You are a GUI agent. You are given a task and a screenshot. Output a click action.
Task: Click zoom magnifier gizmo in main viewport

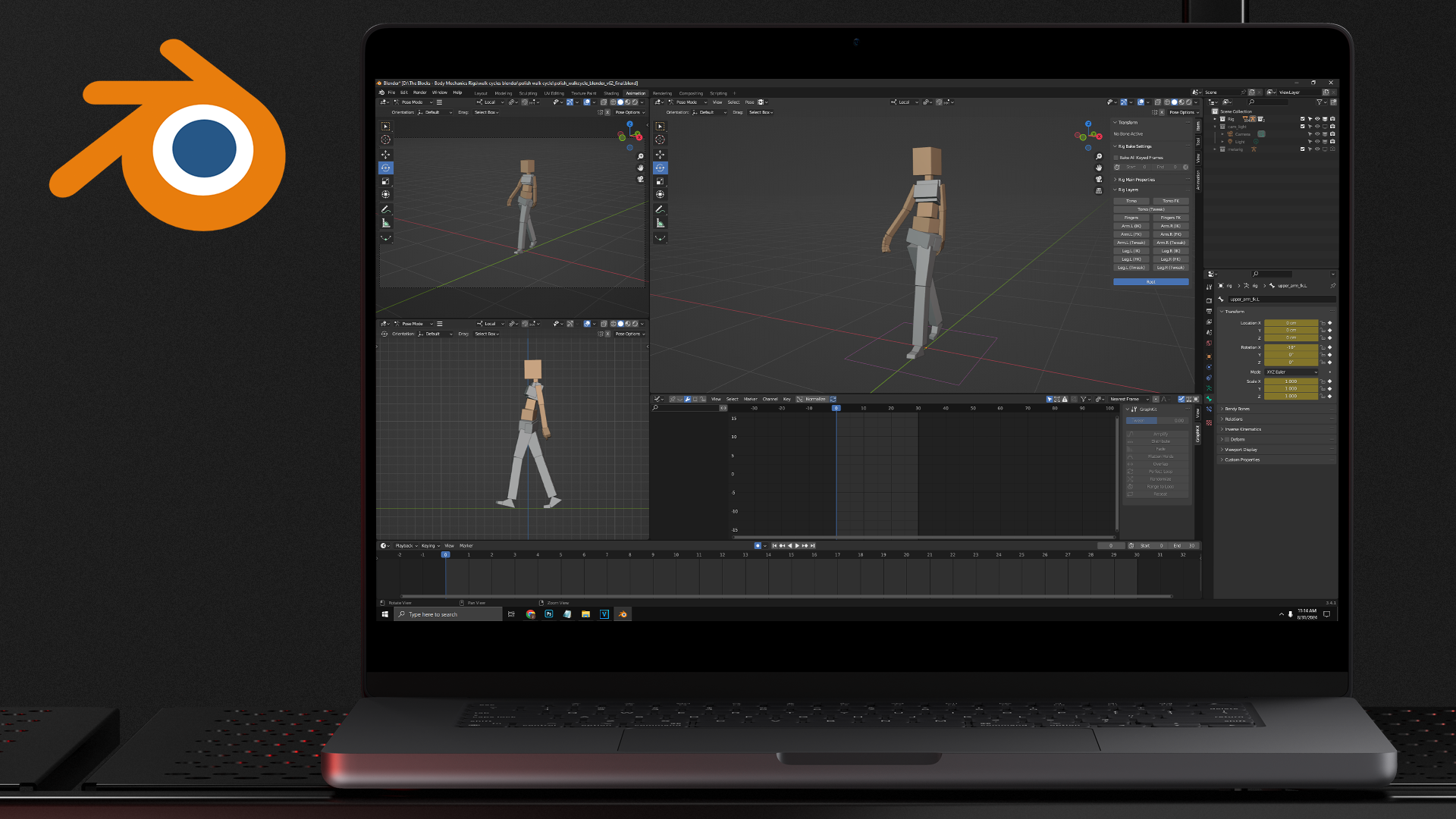[1099, 157]
